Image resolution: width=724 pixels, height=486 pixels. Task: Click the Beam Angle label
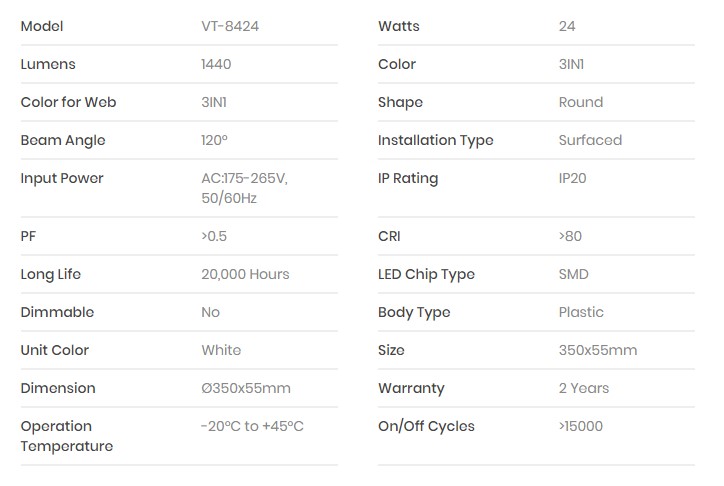click(x=63, y=140)
